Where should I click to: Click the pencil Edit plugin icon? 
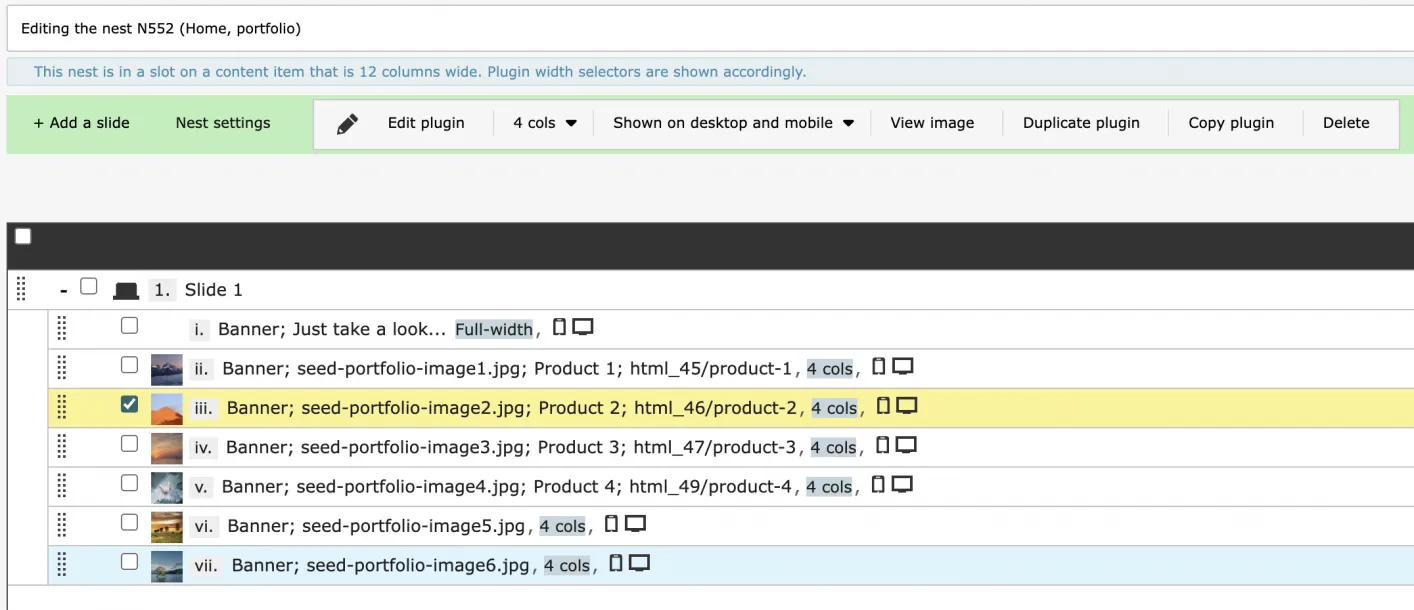click(x=346, y=122)
